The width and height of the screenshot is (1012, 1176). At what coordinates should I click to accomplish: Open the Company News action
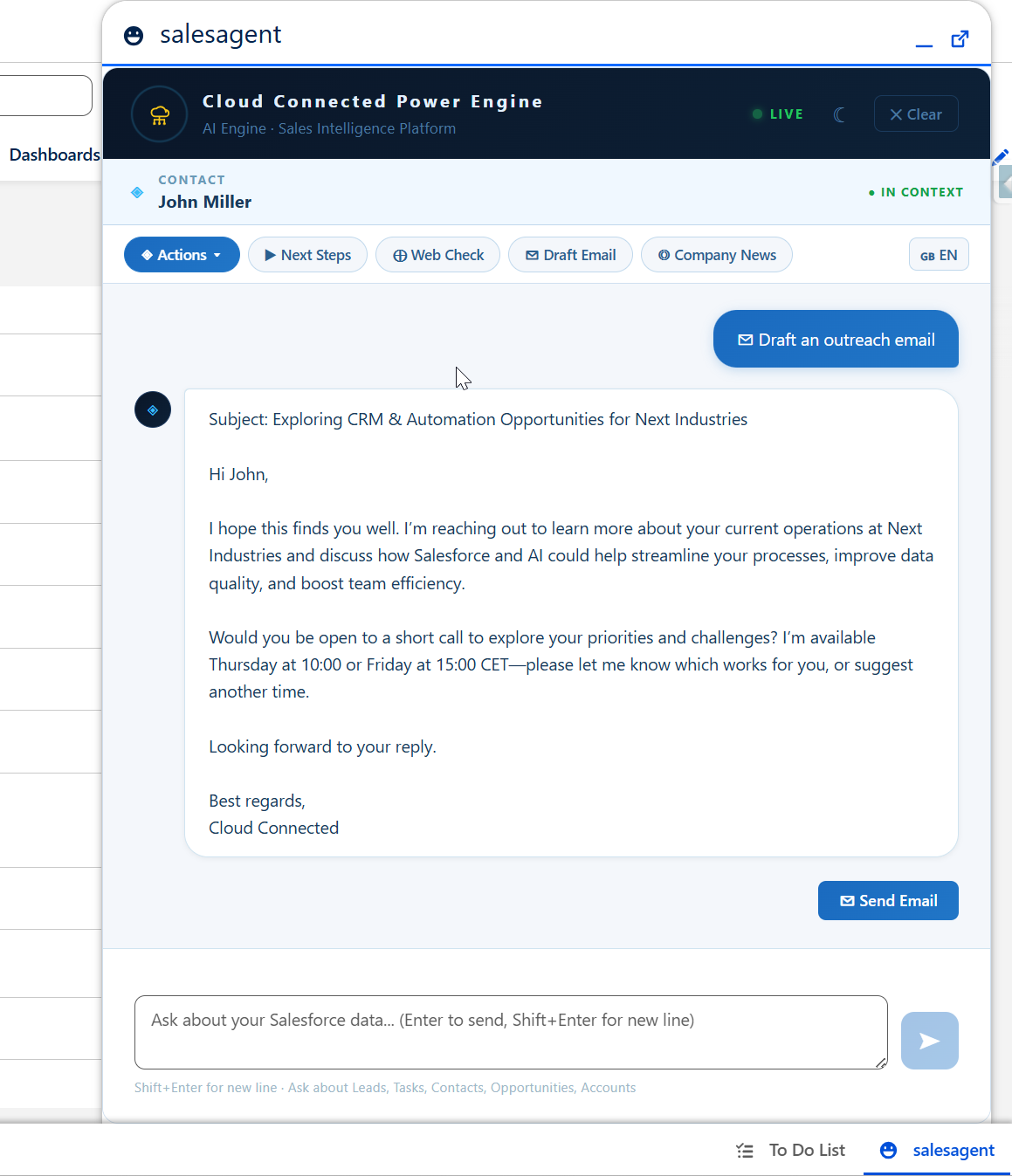coord(716,255)
